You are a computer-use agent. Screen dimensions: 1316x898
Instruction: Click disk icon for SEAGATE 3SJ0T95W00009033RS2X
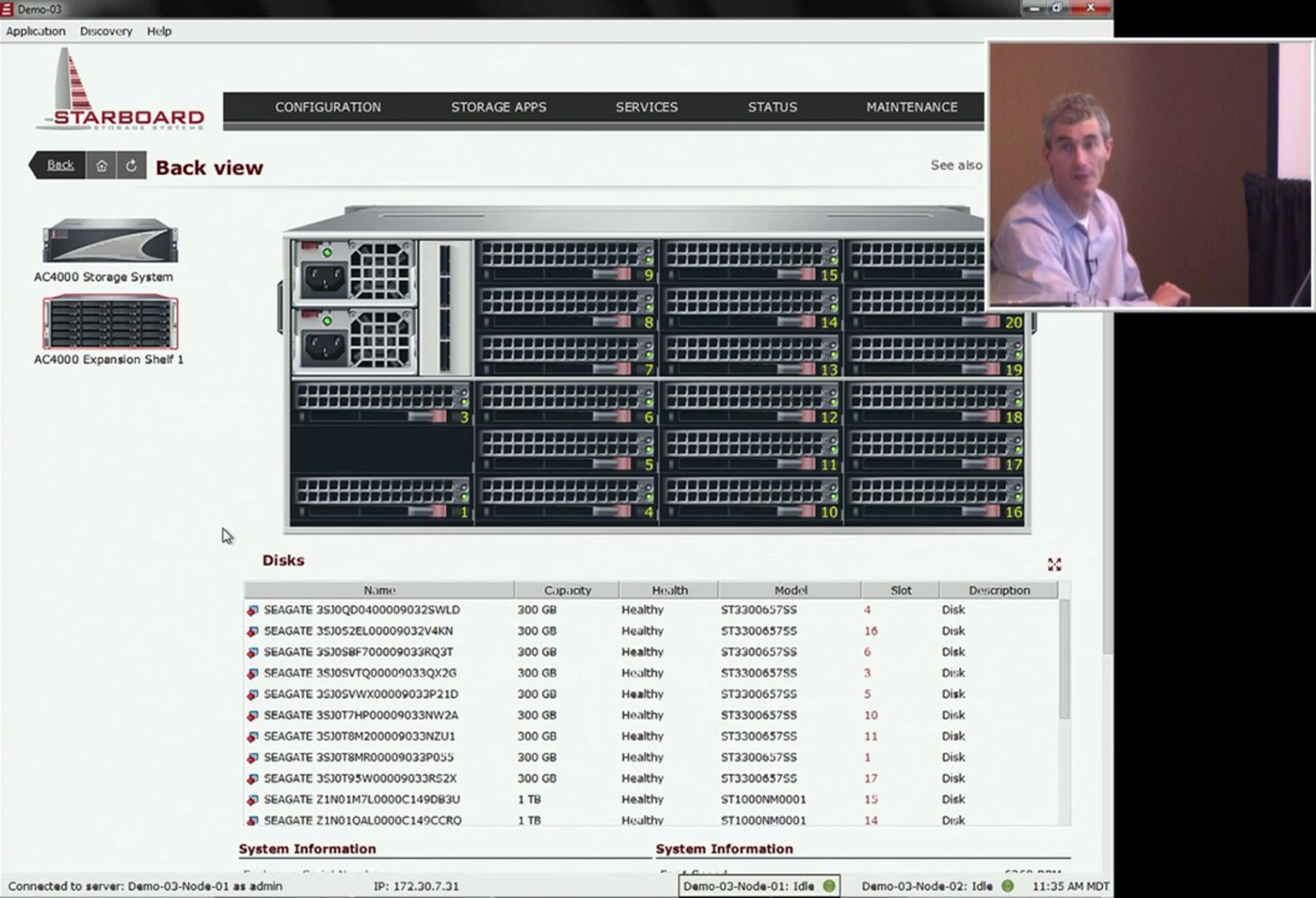(253, 778)
